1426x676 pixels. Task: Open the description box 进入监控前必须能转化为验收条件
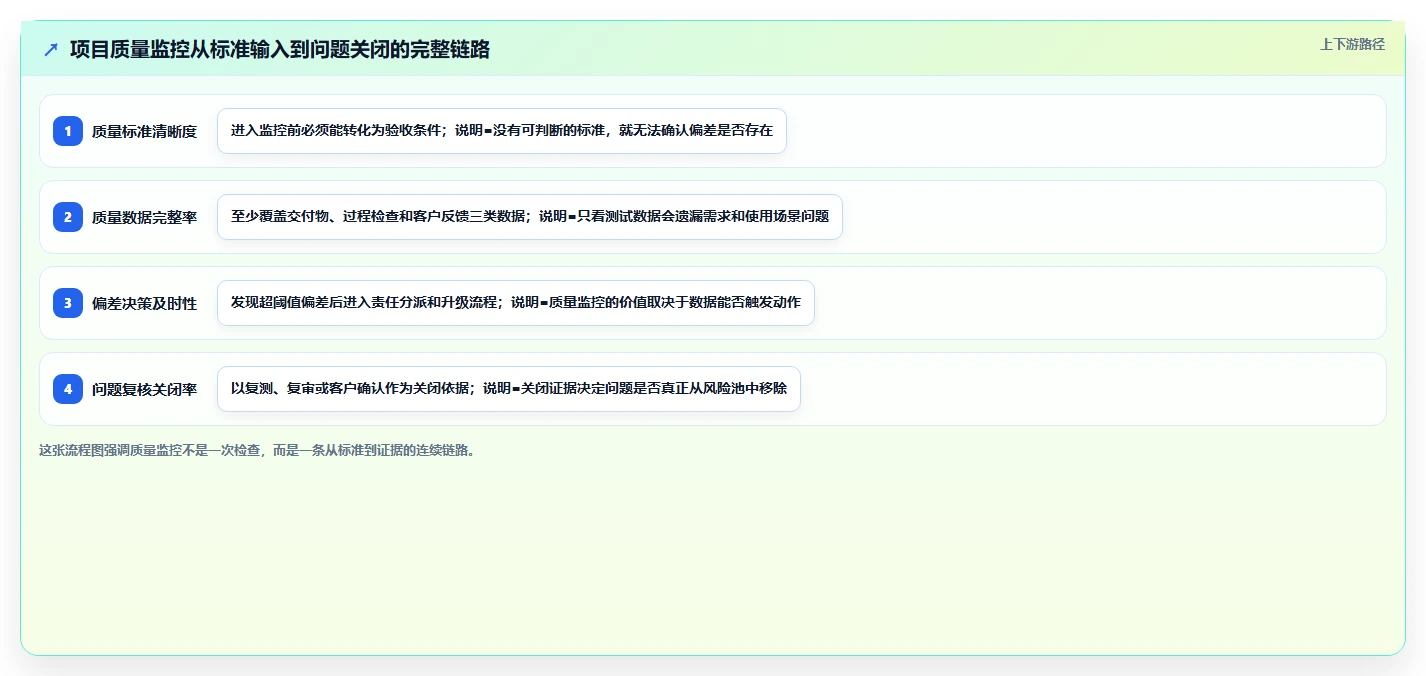coord(502,131)
